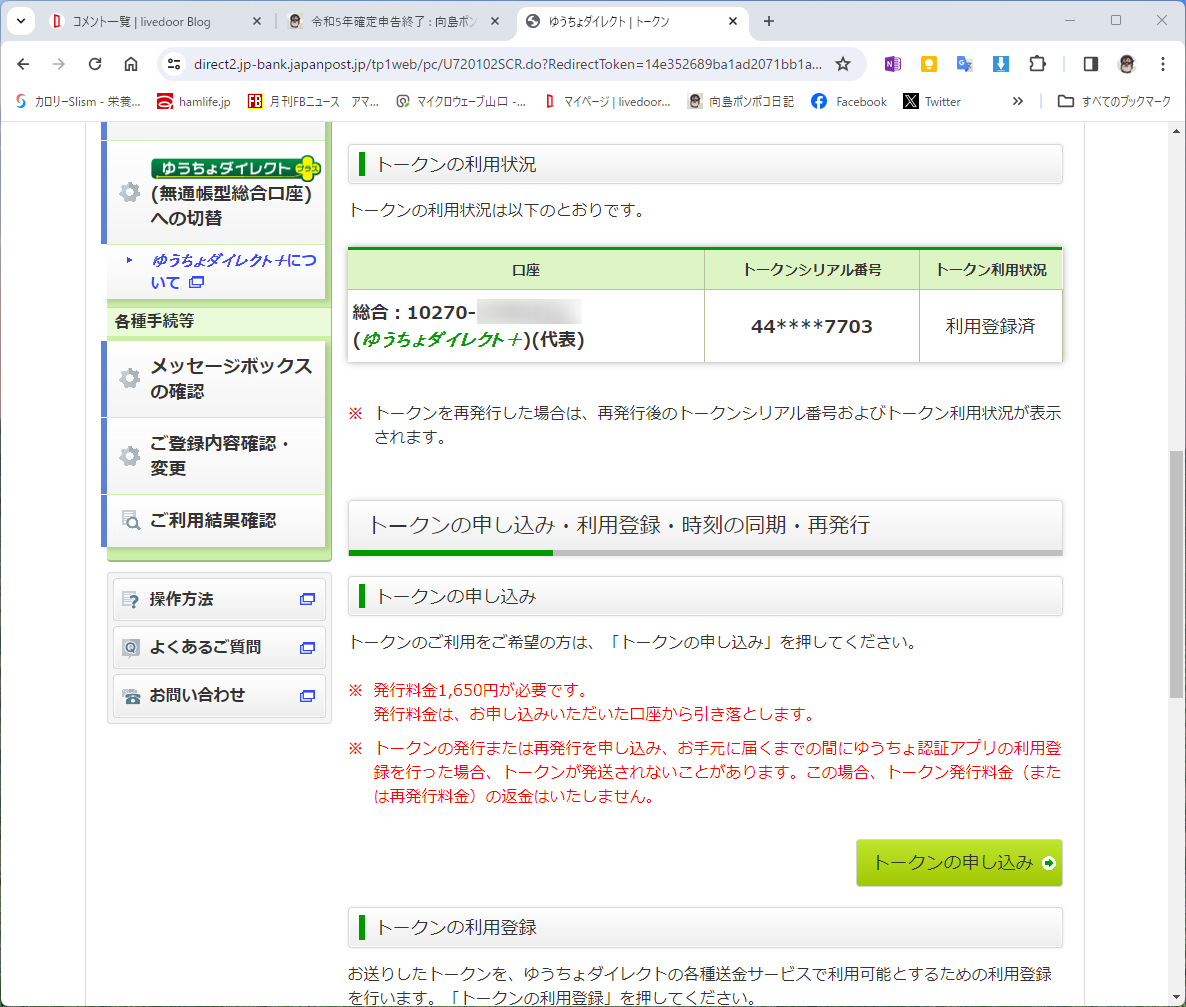Select the 利用登録済 status cell
This screenshot has height=1007, width=1186.
(x=991, y=326)
